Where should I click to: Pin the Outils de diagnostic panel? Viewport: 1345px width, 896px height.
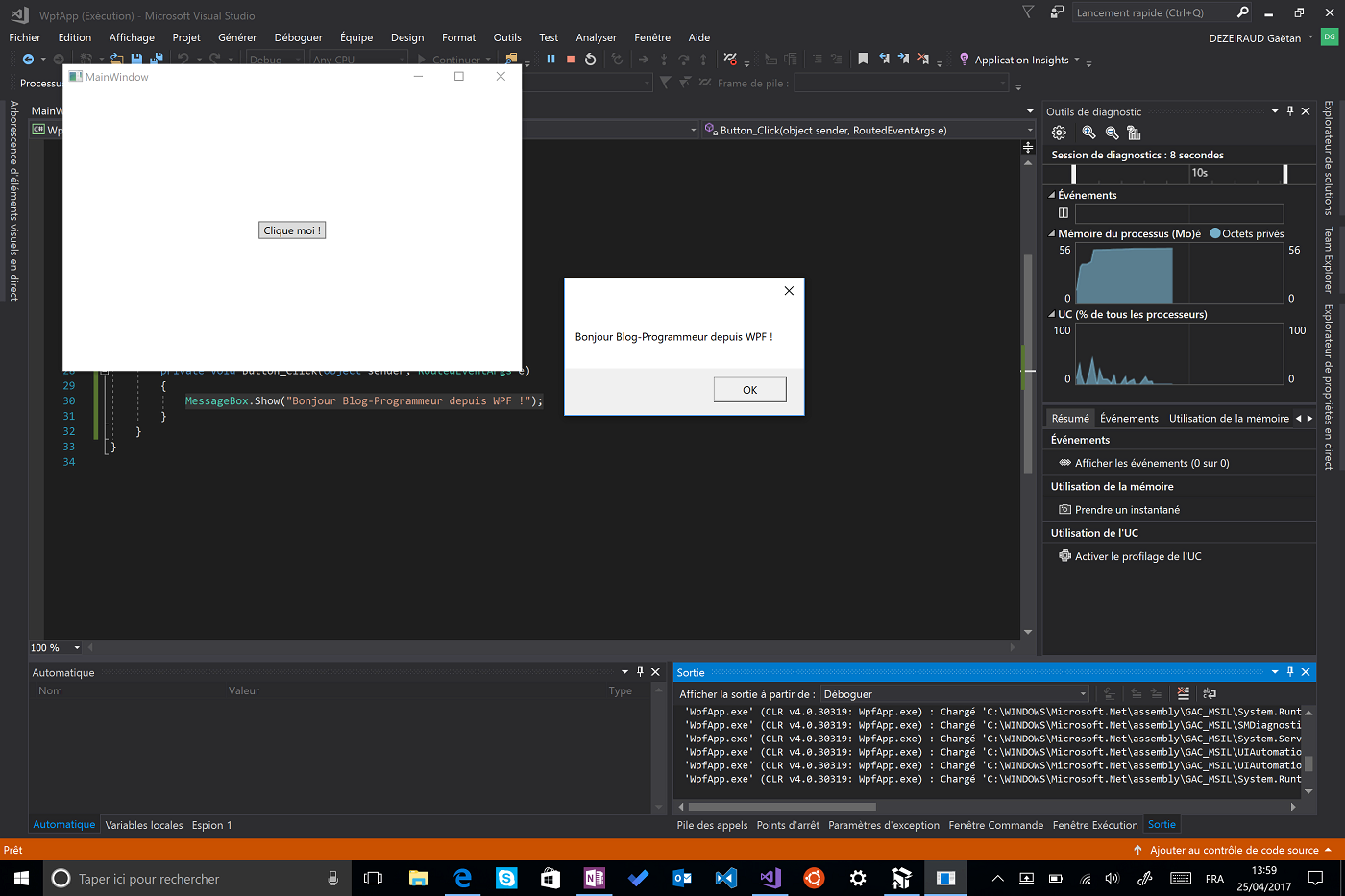1290,111
